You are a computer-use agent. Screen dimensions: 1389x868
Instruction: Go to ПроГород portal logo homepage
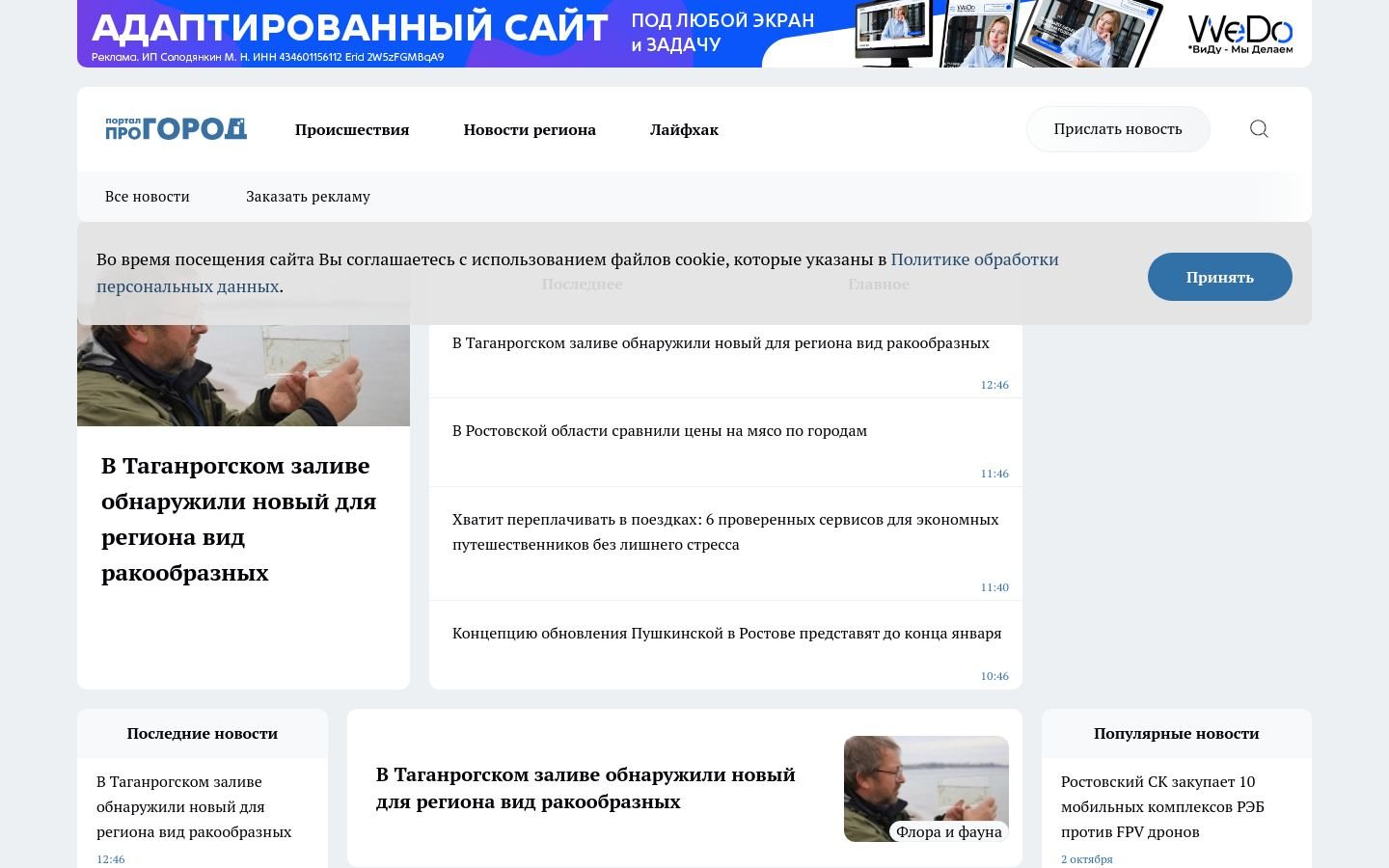176,129
